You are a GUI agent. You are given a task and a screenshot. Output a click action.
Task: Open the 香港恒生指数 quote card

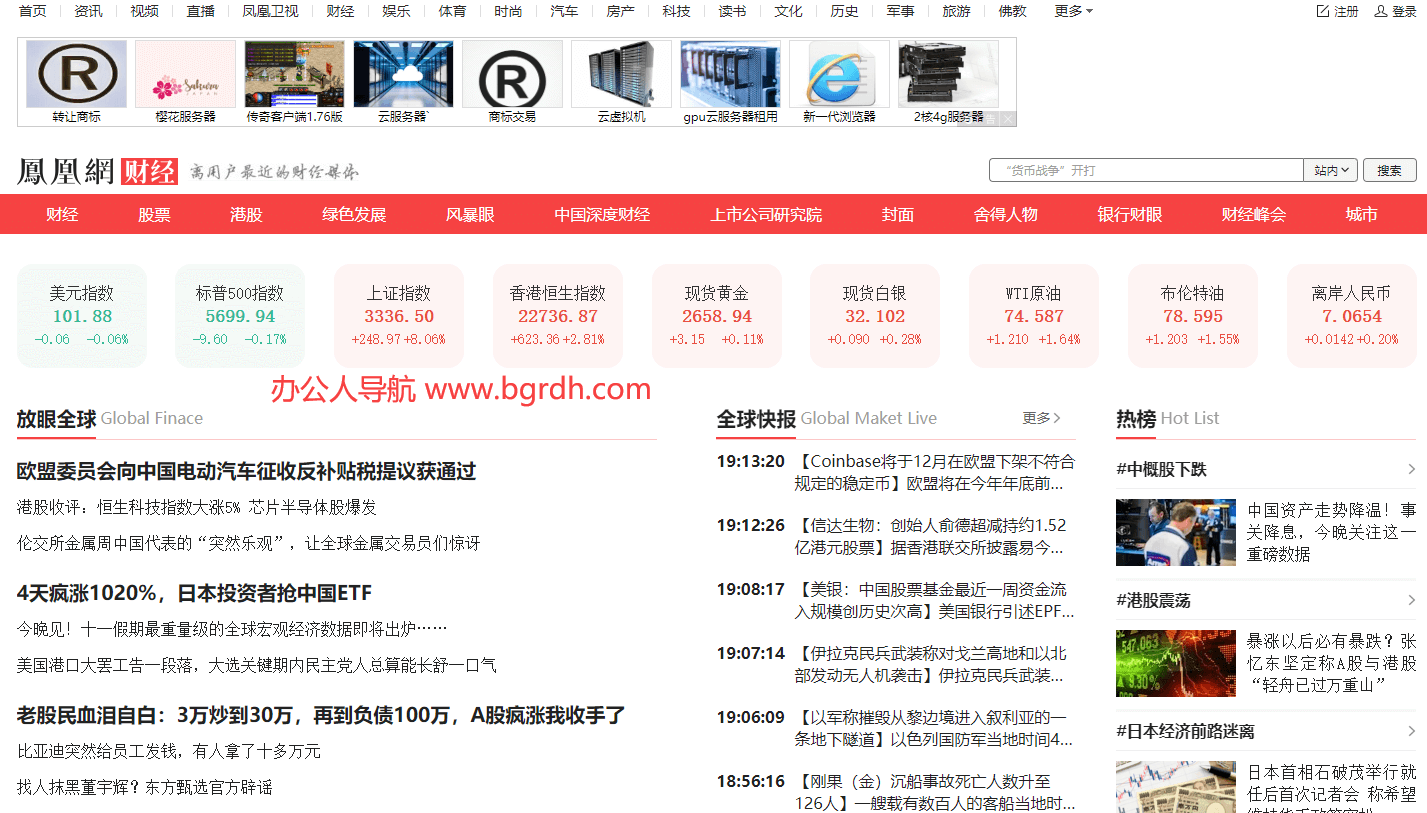558,316
